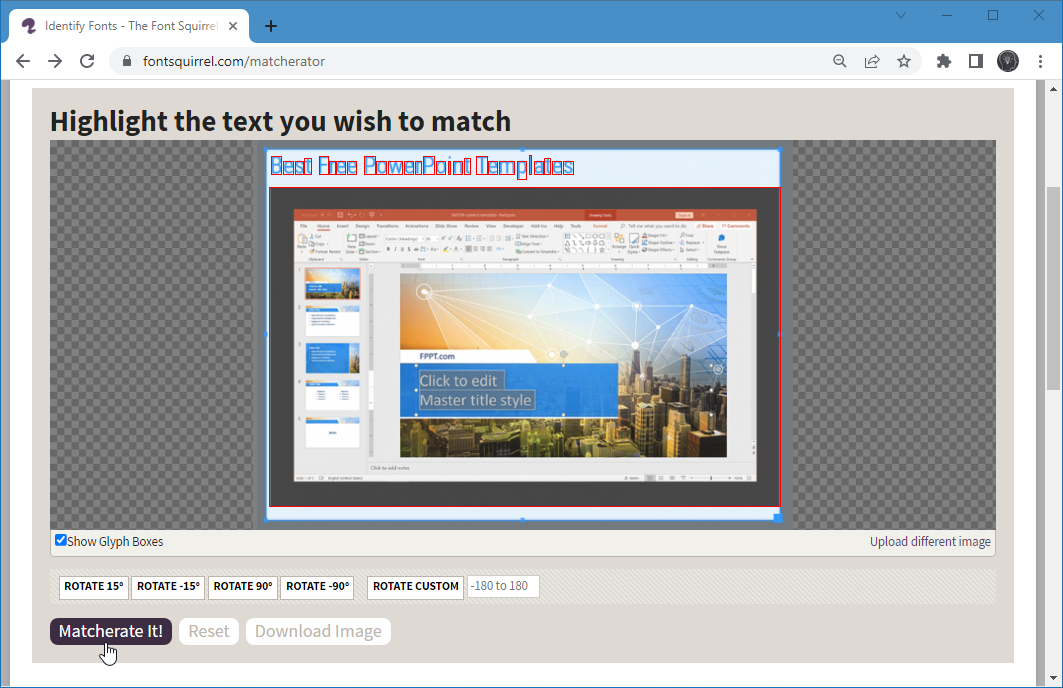Viewport: 1063px width, 688px height.
Task: Go back to the previous page
Action: click(23, 61)
